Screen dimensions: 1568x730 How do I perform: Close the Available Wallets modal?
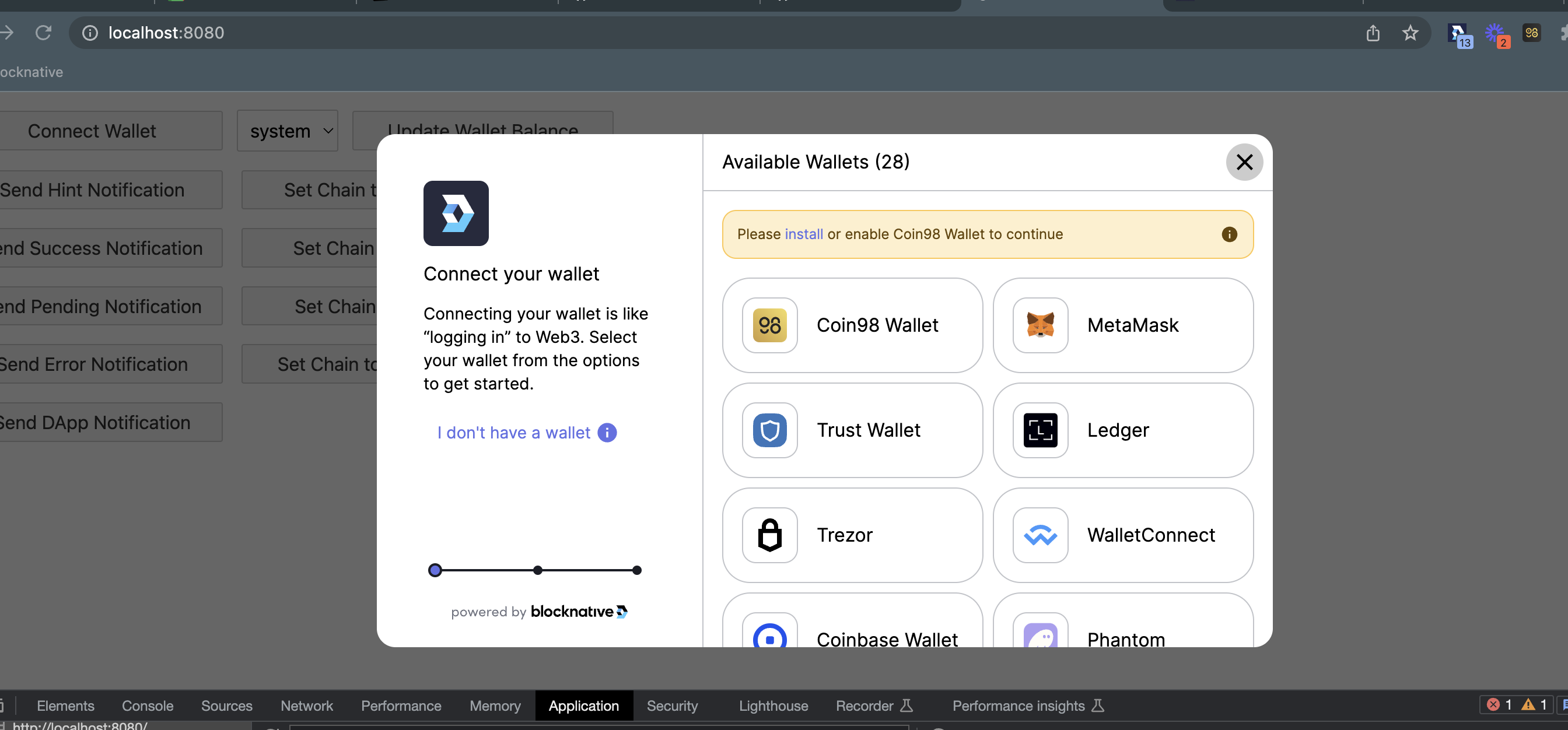1244,162
